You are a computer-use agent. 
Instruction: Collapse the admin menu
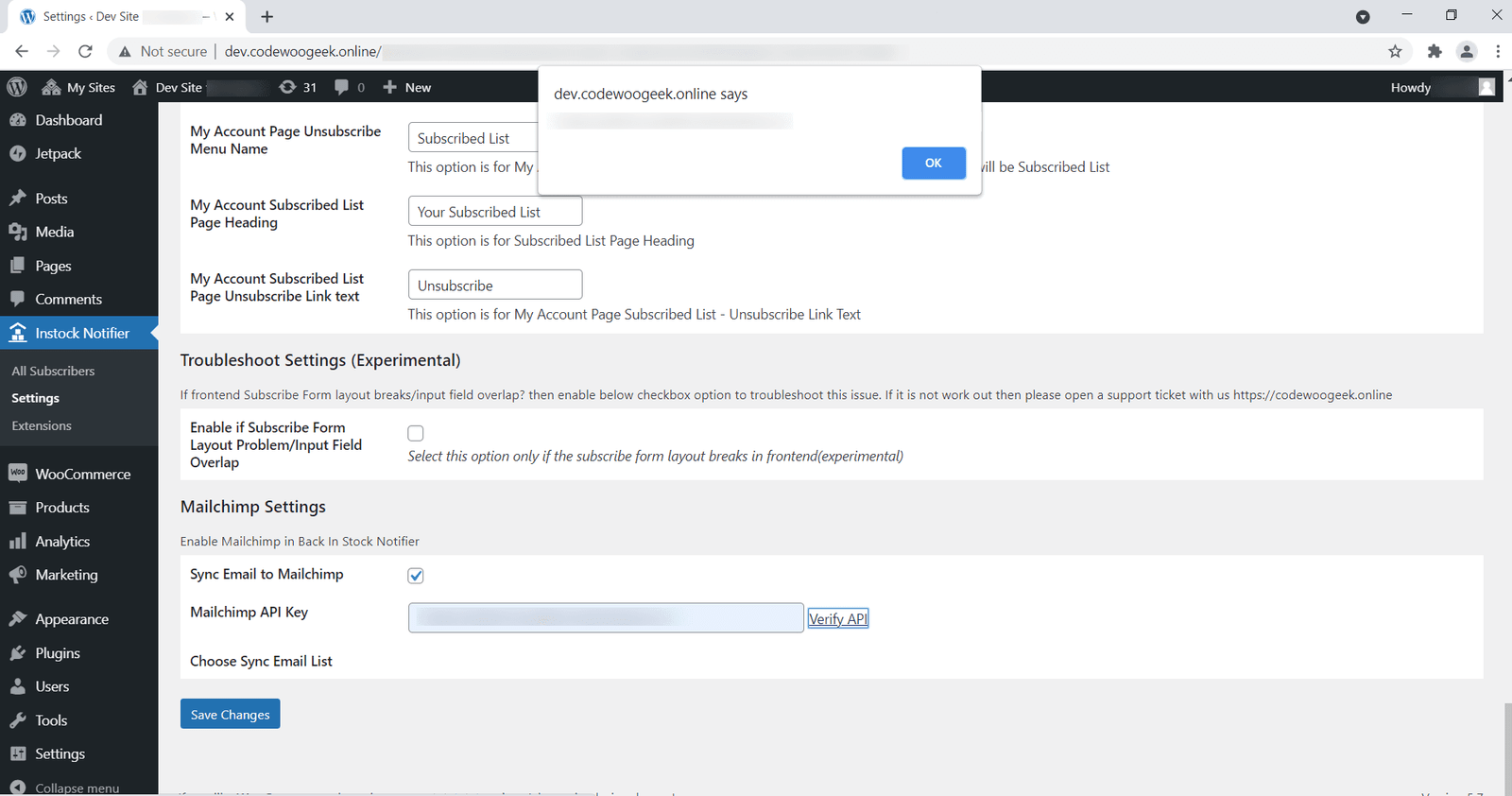pyautogui.click(x=64, y=787)
